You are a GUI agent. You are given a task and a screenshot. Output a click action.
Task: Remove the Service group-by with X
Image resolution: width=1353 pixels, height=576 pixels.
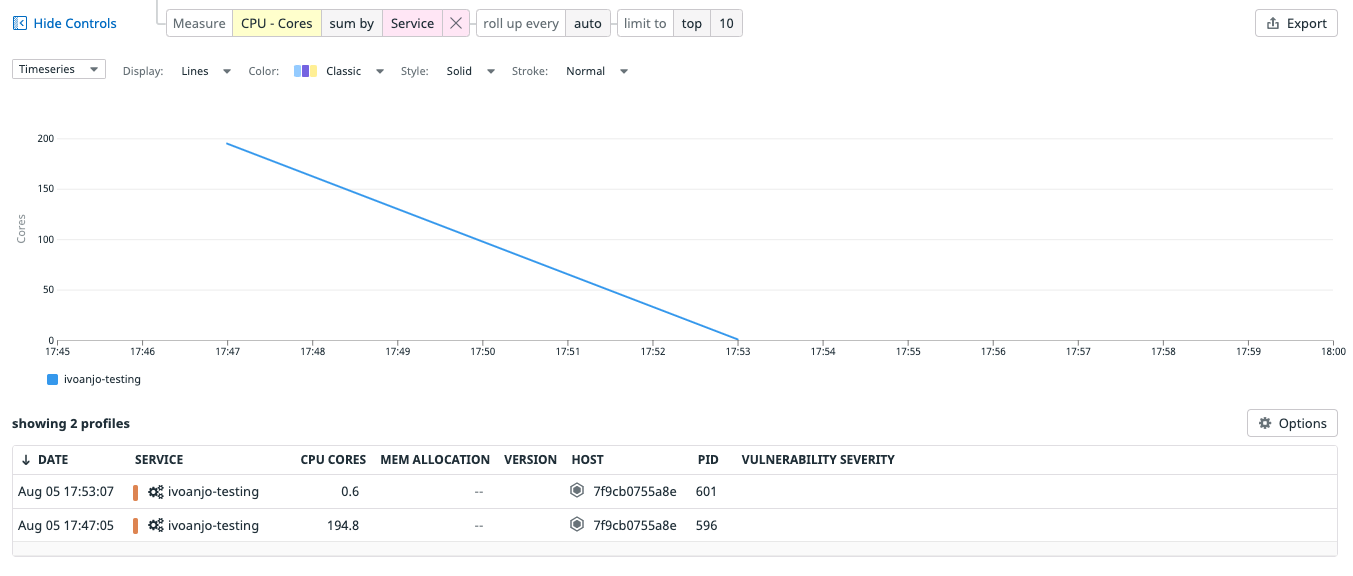tap(456, 23)
